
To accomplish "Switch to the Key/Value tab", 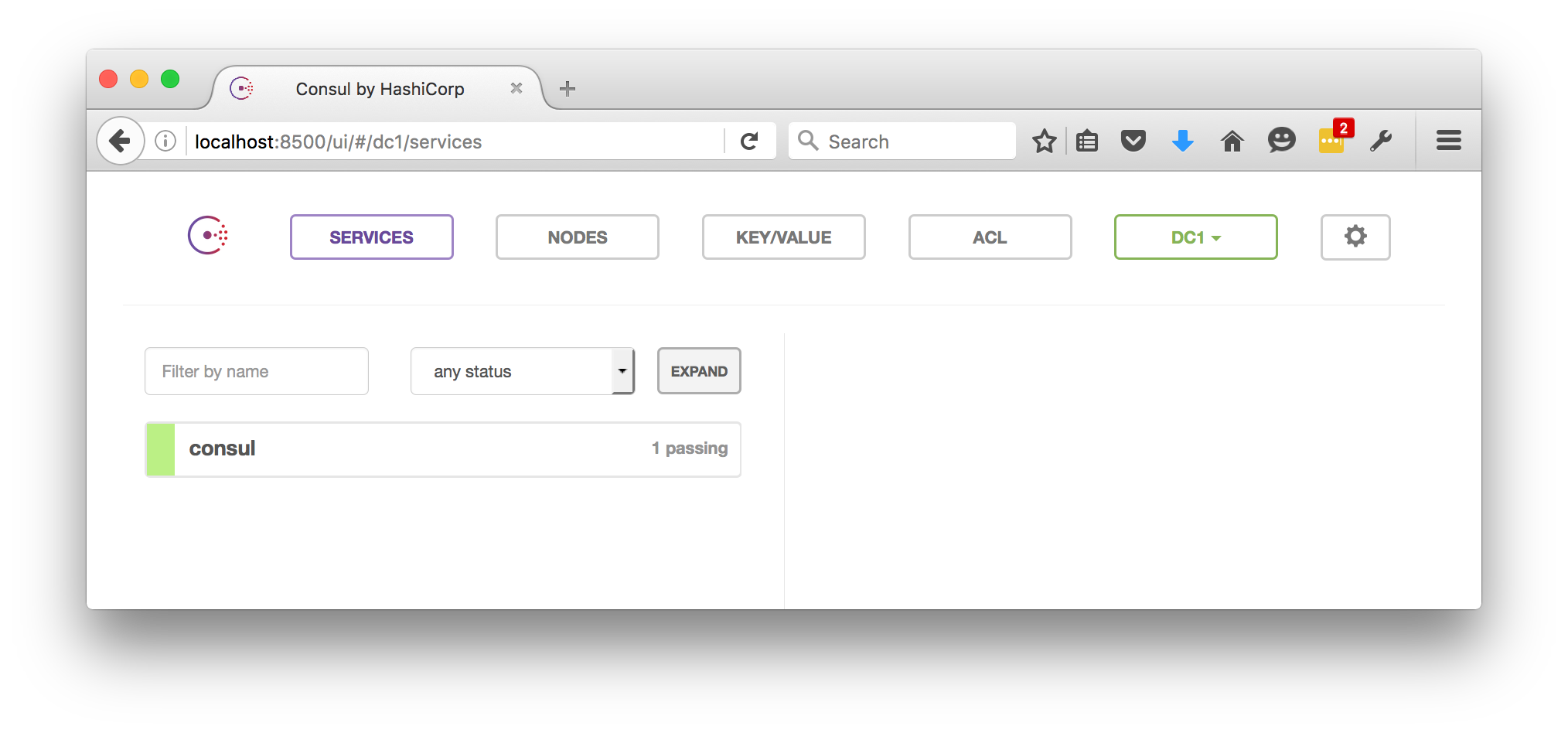I will (783, 237).
